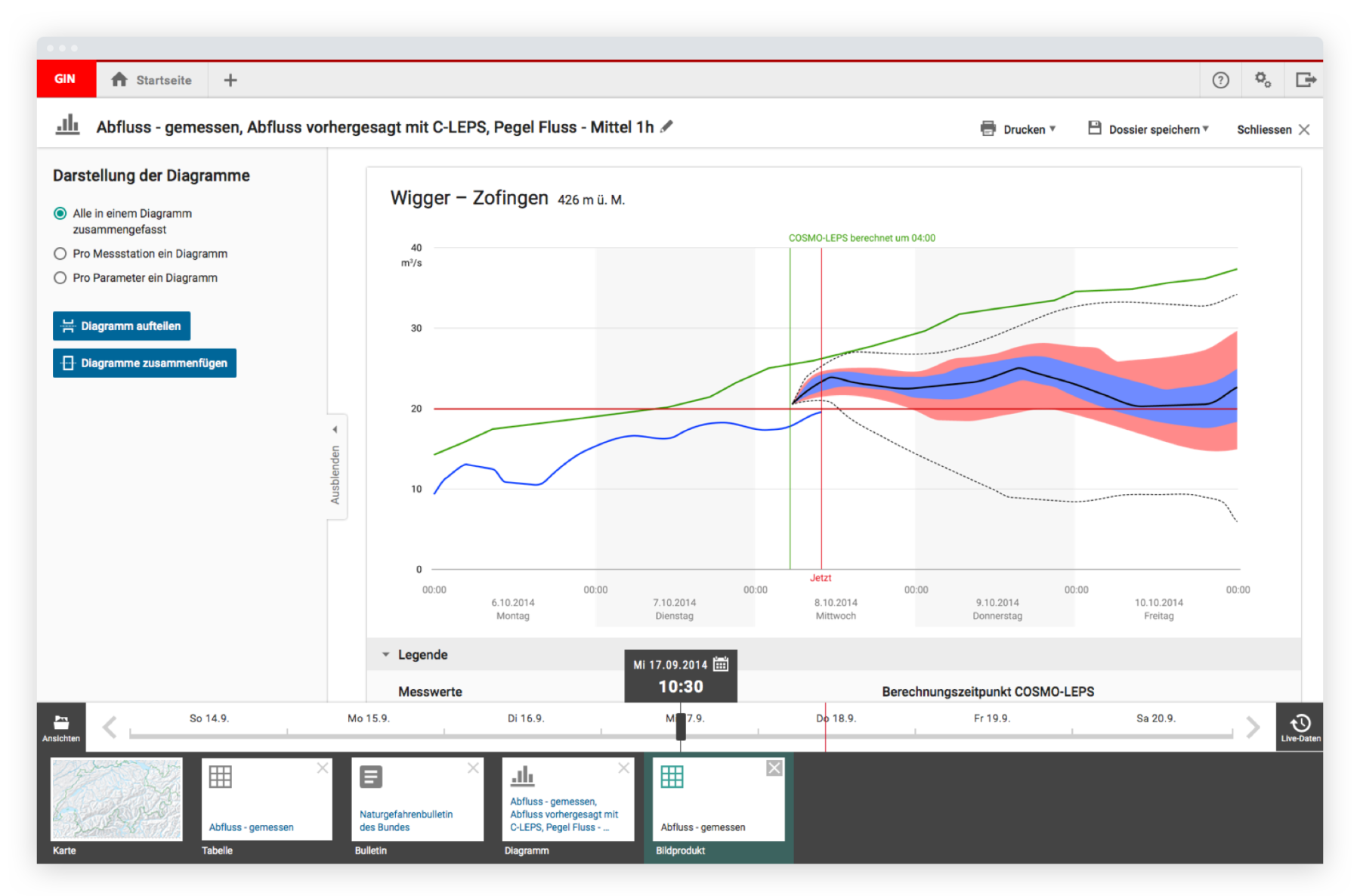Click Berechnungszeitpunkt COSMO-LEPS legend heading
This screenshot has height=896, width=1360.
988,691
